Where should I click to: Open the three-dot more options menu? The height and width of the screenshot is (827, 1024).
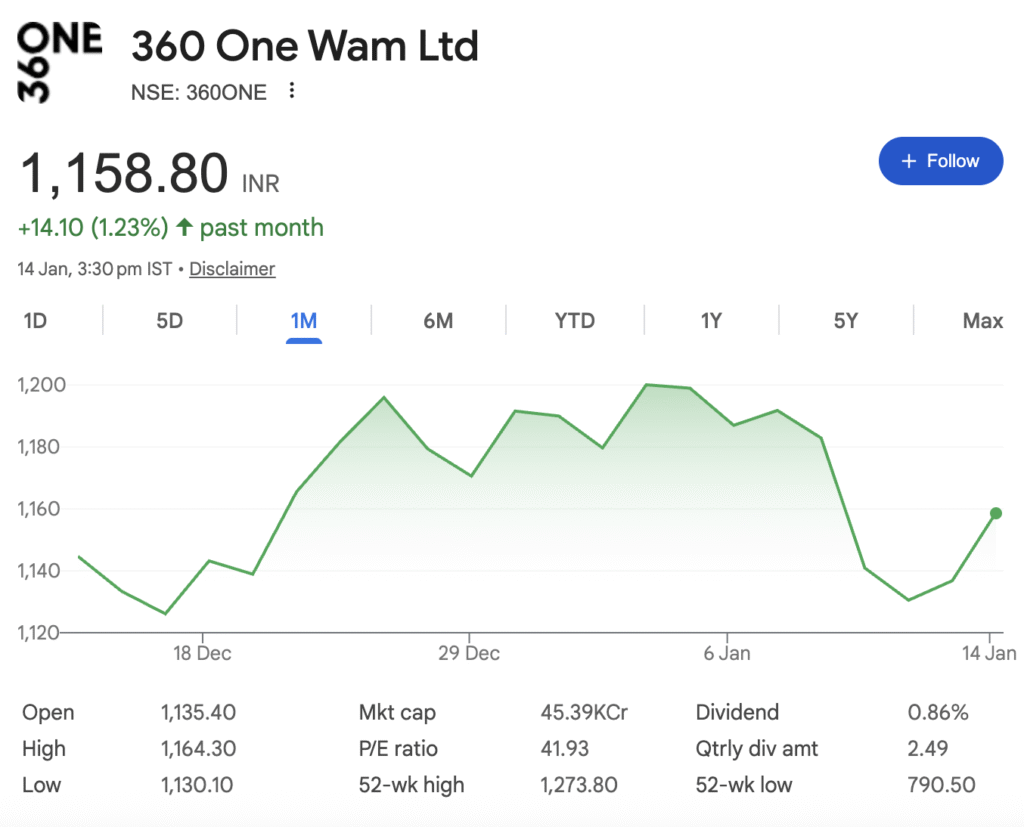[292, 92]
